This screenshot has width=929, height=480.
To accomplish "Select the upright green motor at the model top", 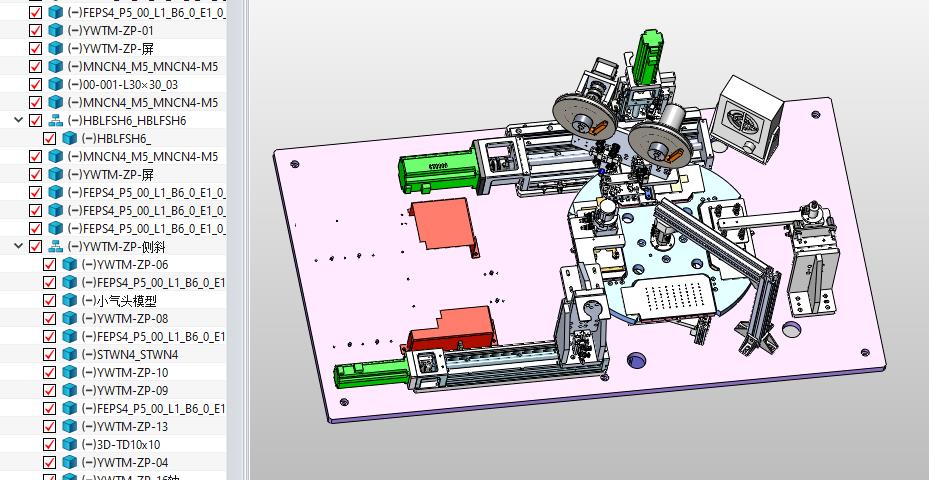I will click(x=647, y=56).
